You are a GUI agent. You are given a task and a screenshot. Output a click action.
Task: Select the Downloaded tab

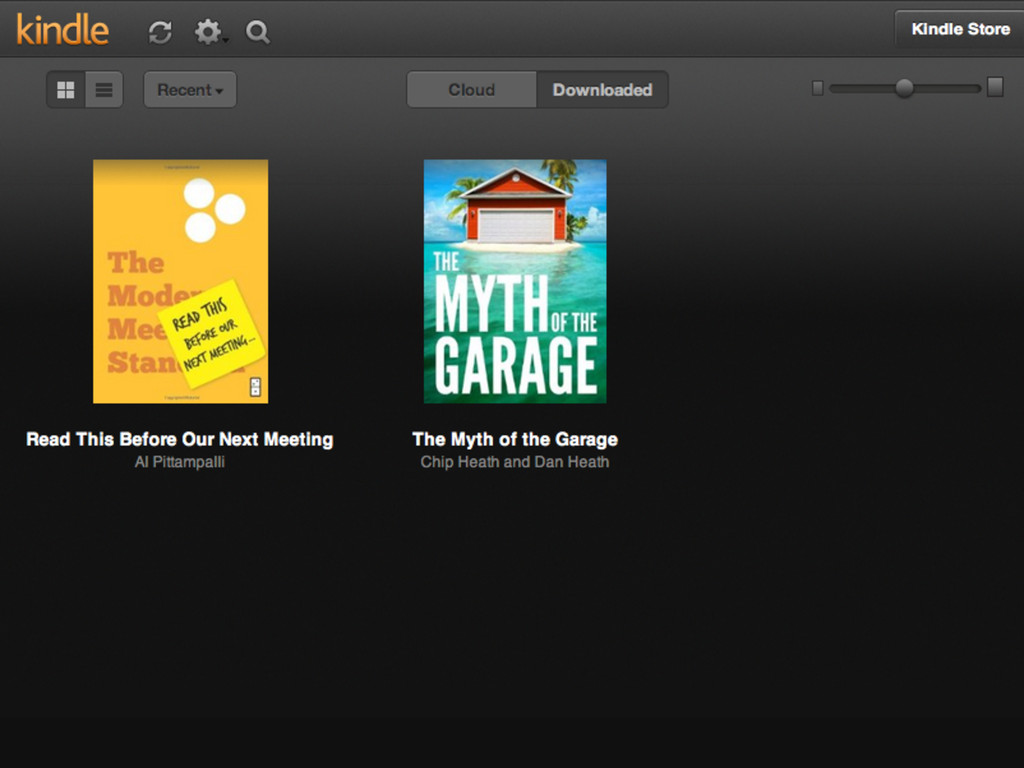click(x=602, y=89)
